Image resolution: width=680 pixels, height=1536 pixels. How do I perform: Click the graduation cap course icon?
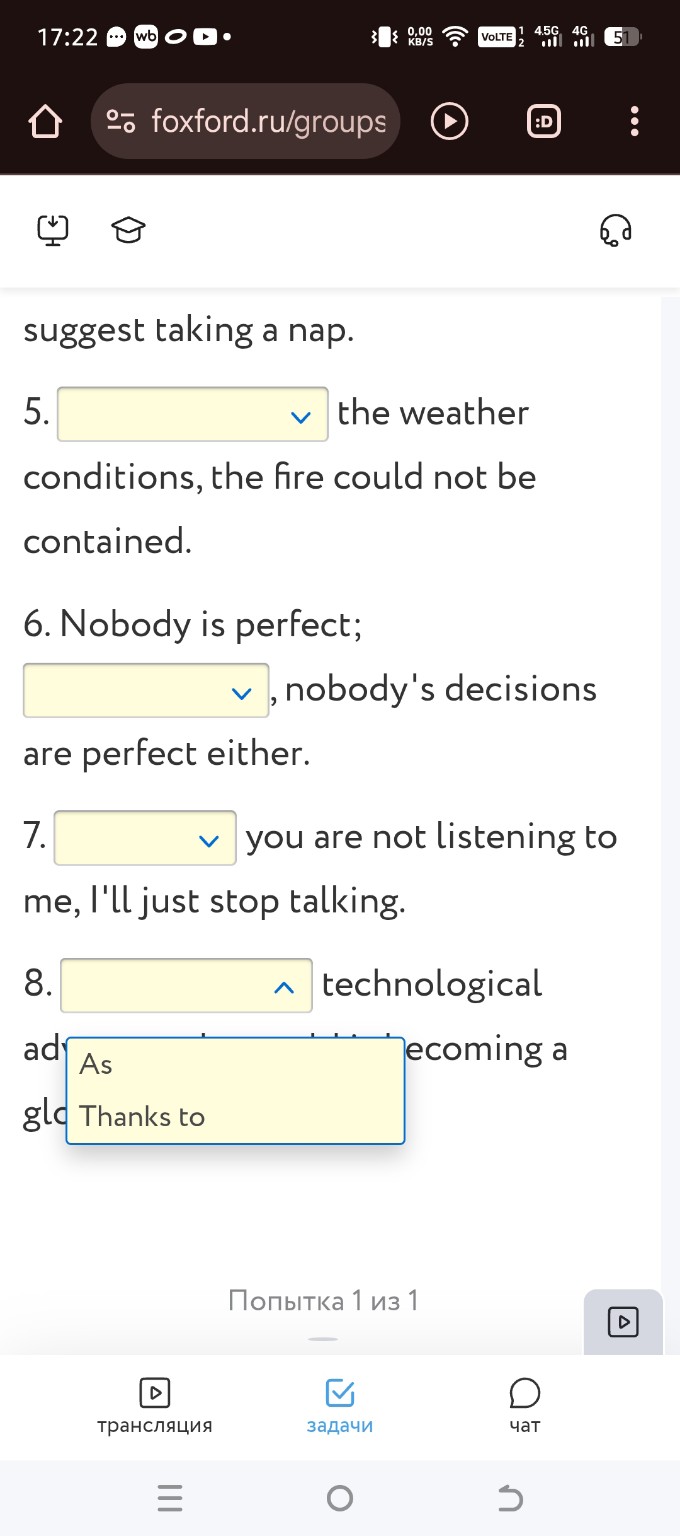click(128, 231)
